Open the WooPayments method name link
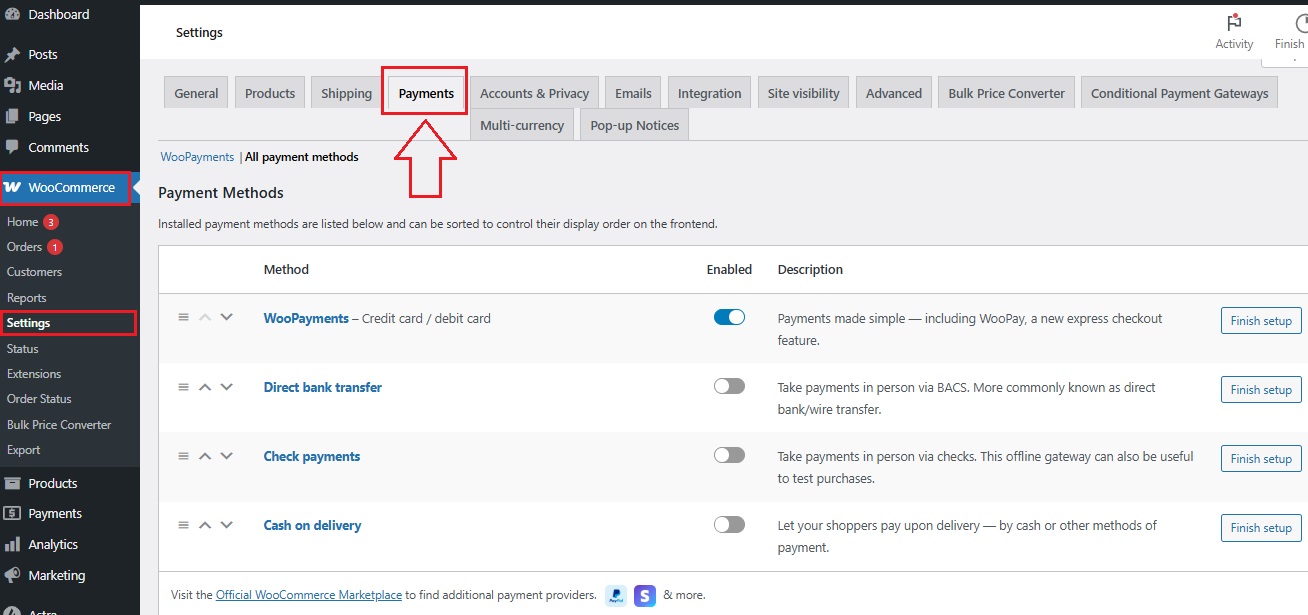The image size is (1308, 615). pos(306,318)
